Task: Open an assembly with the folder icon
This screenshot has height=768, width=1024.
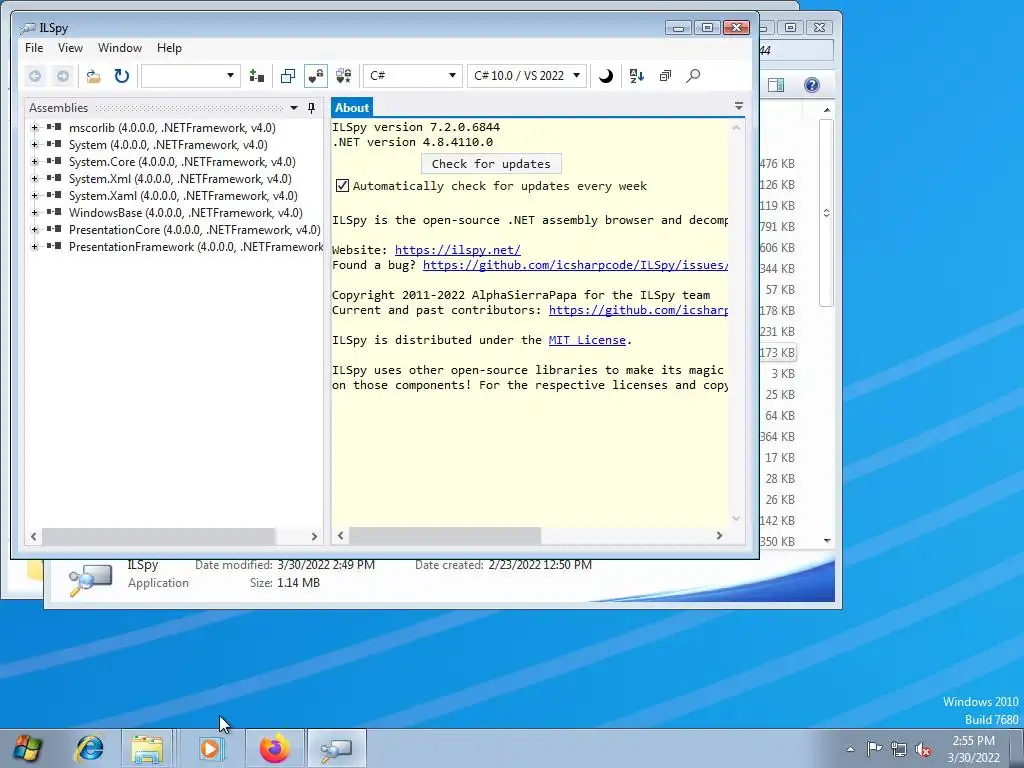Action: [93, 76]
